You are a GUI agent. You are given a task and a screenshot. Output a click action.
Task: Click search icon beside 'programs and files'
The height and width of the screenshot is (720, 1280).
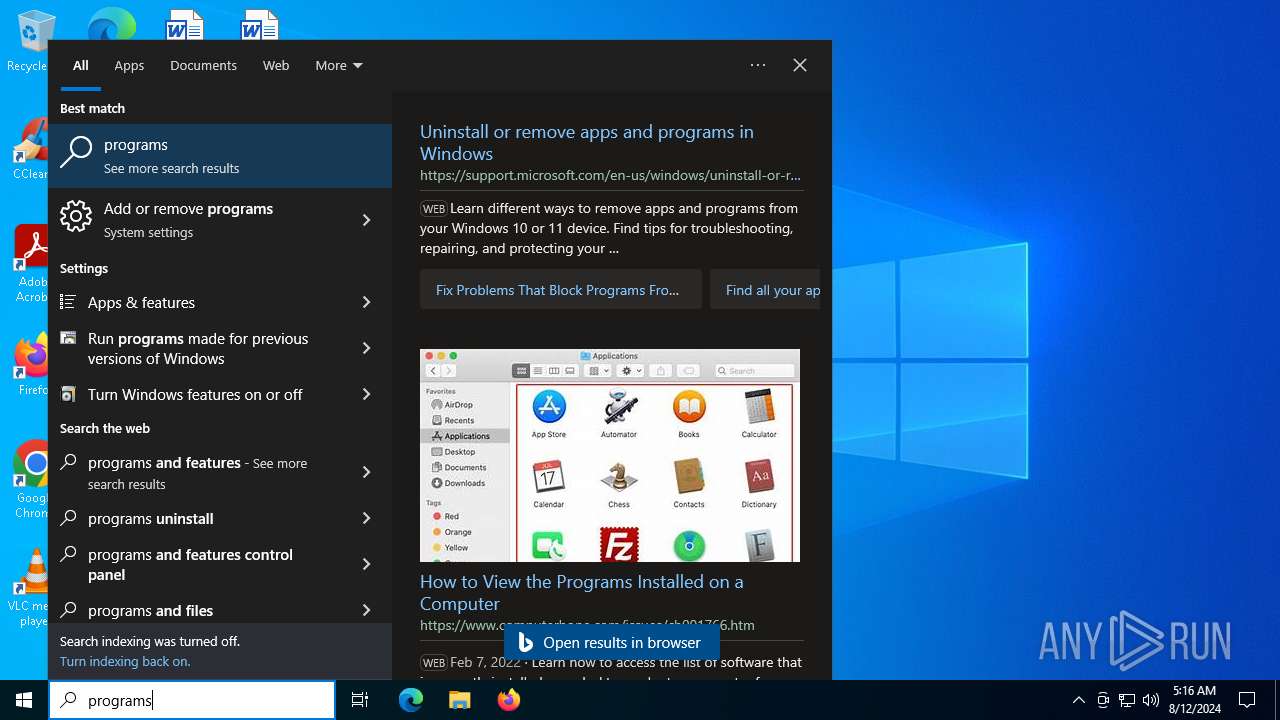pos(69,609)
